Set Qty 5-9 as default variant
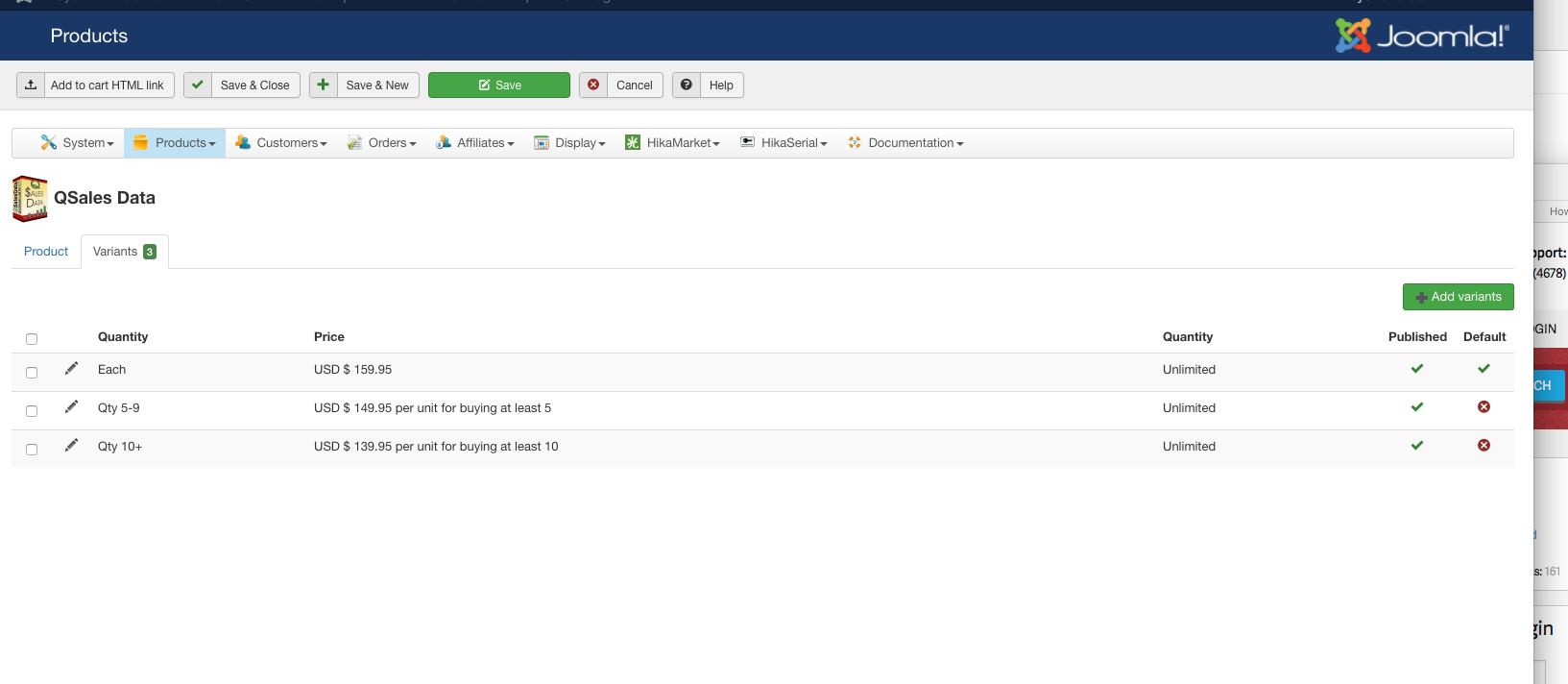This screenshot has width=1568, height=684. tap(1484, 407)
